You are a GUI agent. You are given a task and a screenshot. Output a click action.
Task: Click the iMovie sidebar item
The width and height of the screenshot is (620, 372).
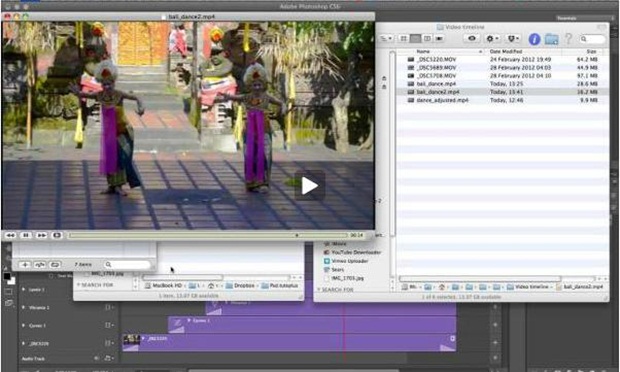[335, 244]
